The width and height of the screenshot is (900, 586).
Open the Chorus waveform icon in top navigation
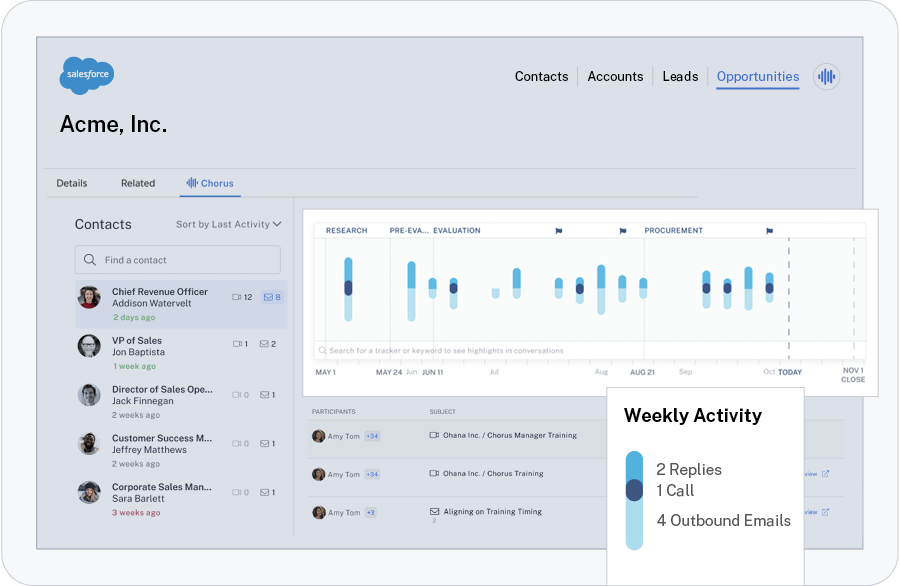click(x=827, y=76)
